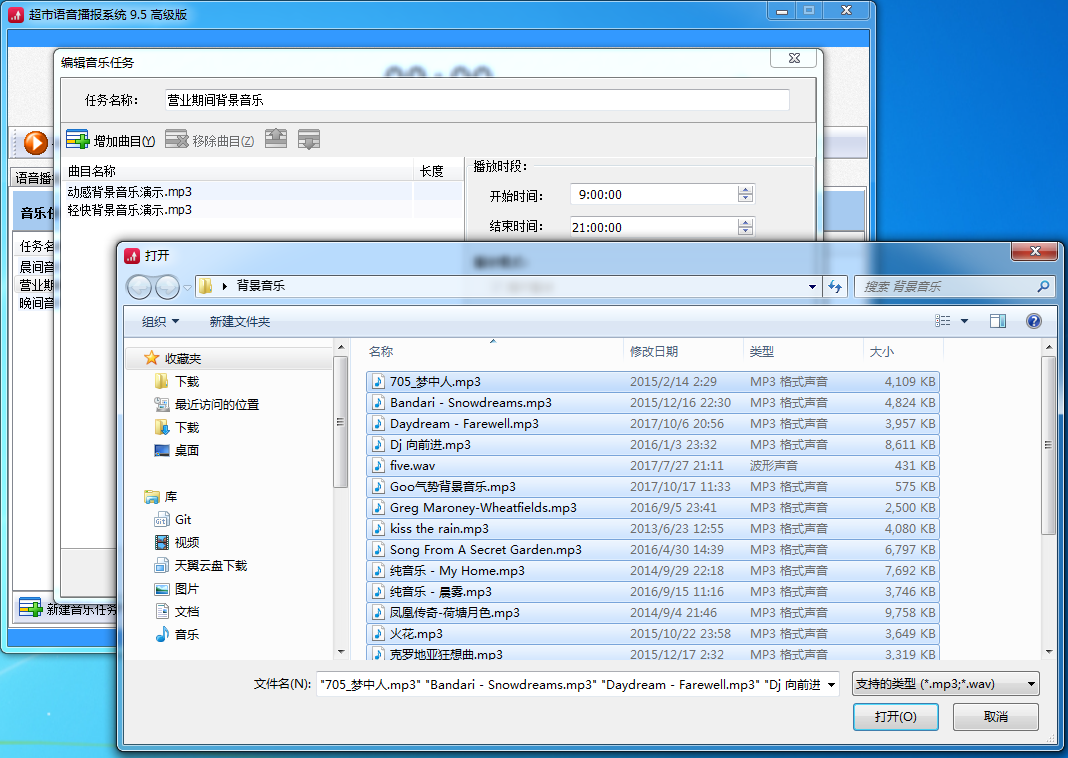Expand address bar history dropdown

click(812, 287)
